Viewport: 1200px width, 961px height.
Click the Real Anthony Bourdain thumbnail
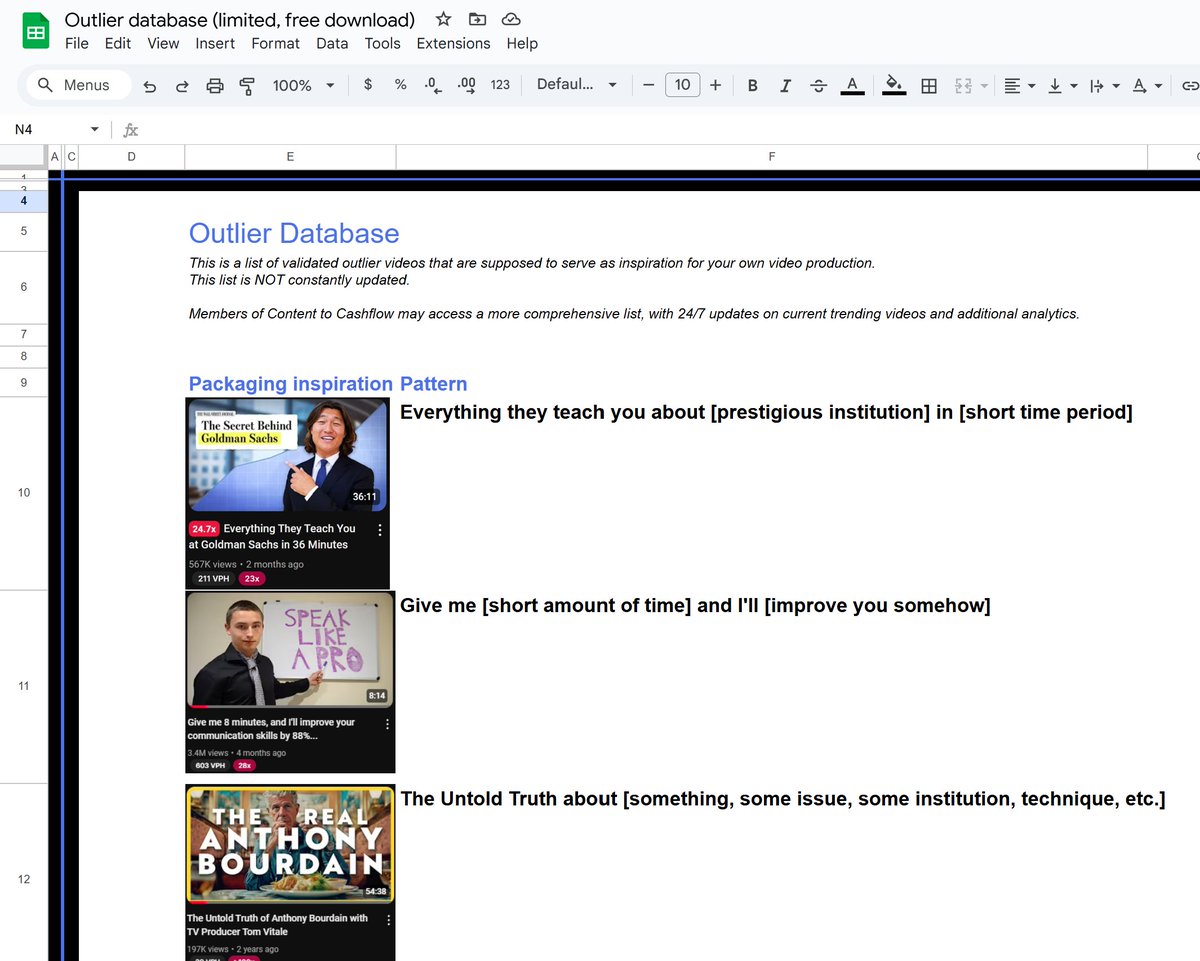click(290, 845)
